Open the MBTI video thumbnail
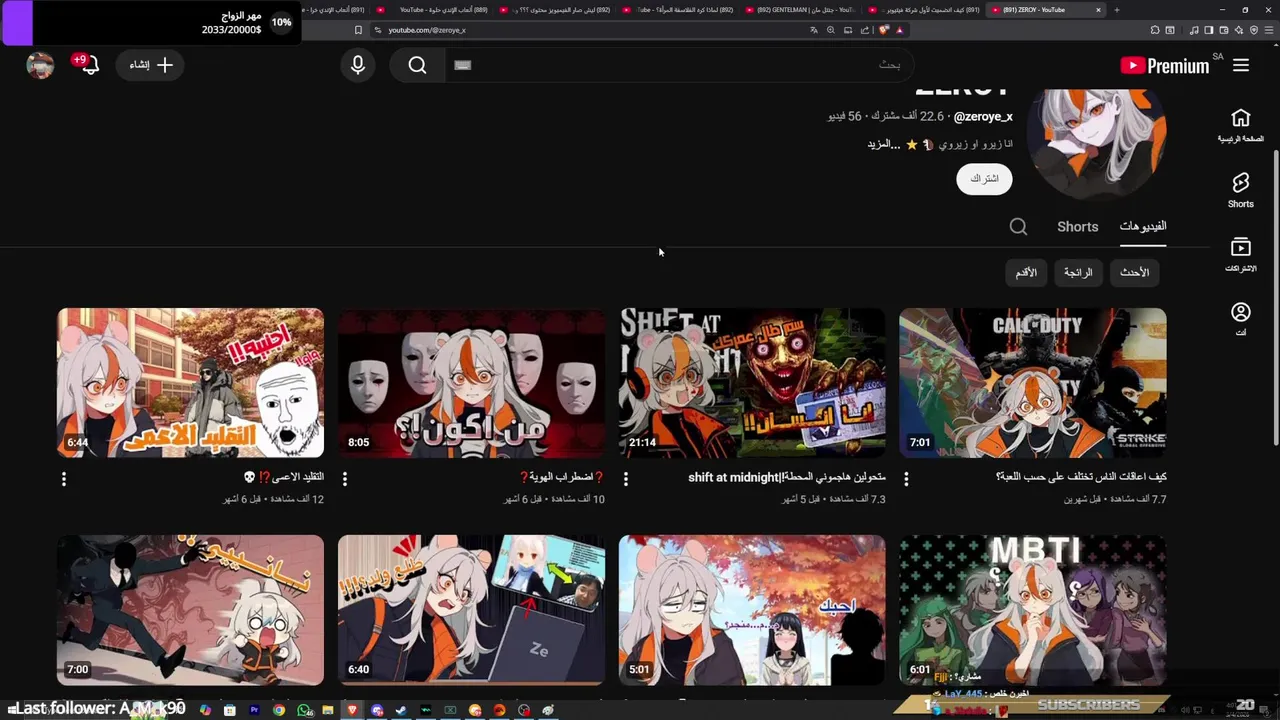Image resolution: width=1280 pixels, height=720 pixels. pos(1032,609)
